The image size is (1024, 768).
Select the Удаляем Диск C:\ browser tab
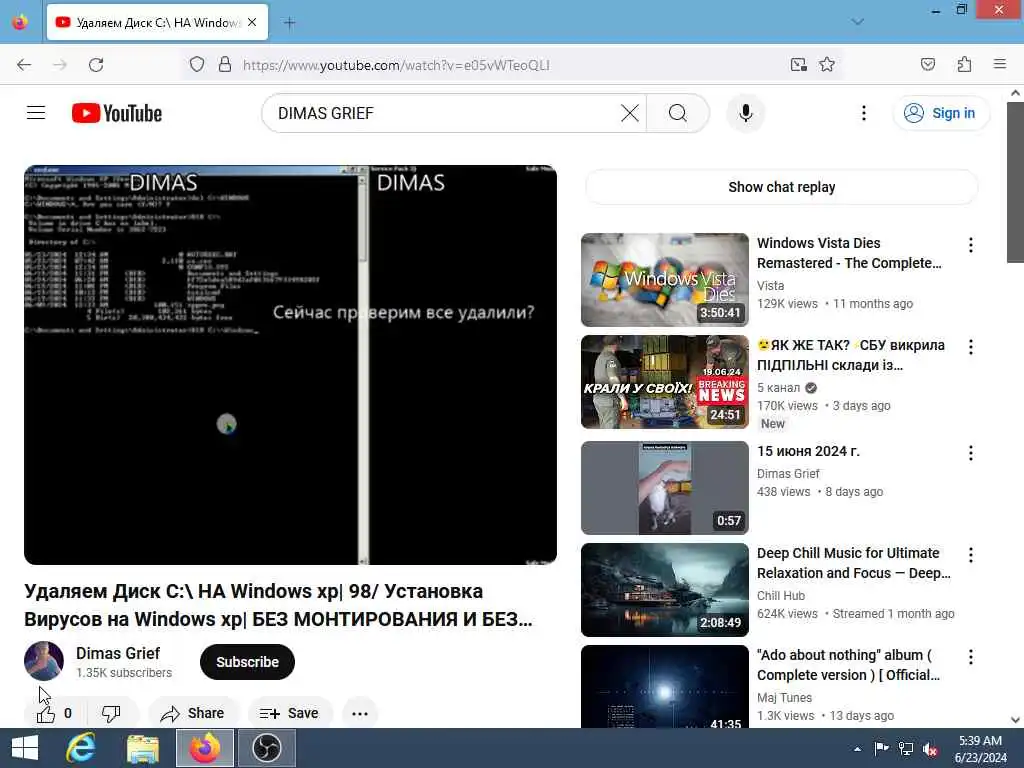coord(157,22)
